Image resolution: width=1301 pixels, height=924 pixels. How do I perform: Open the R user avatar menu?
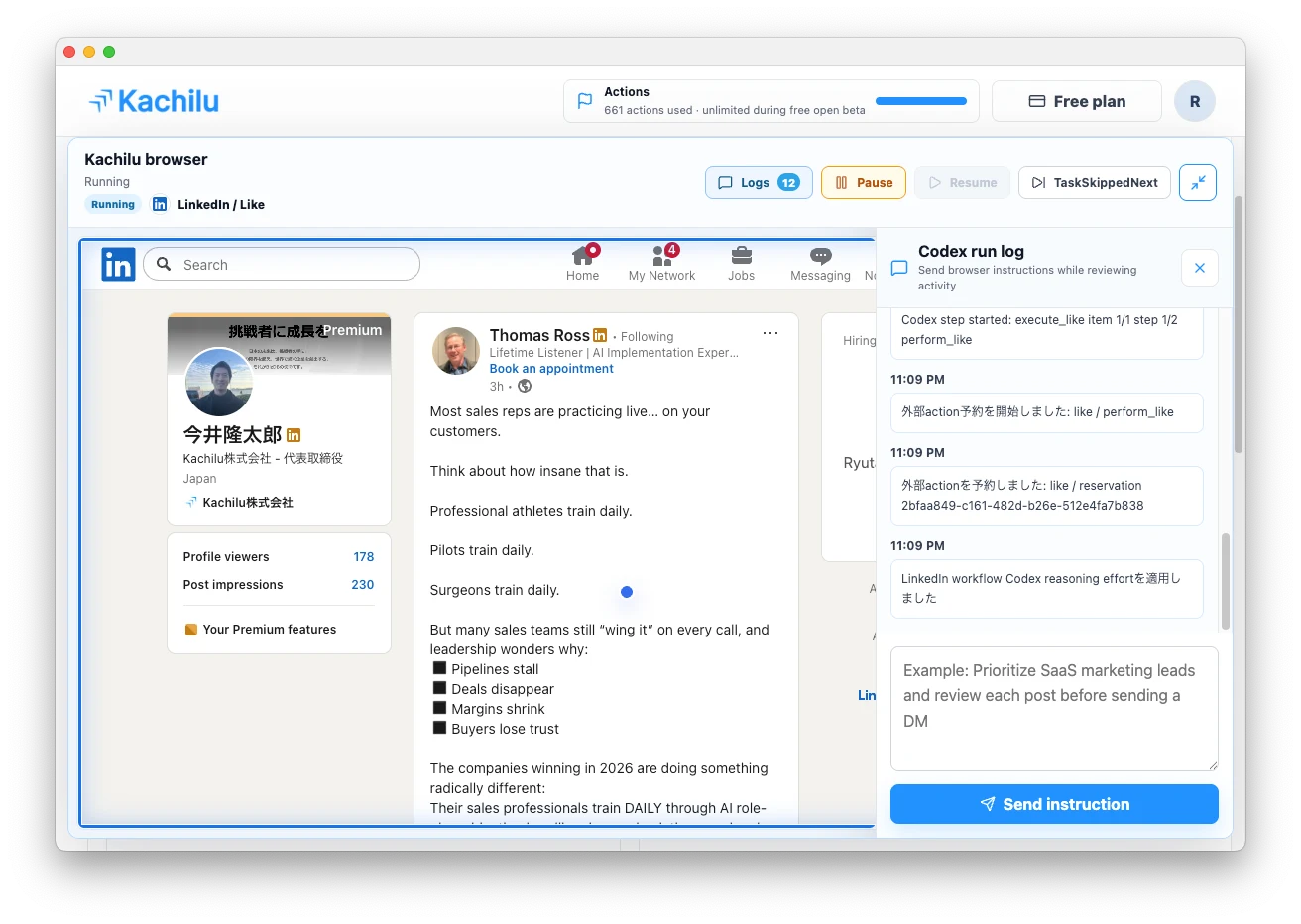point(1195,101)
